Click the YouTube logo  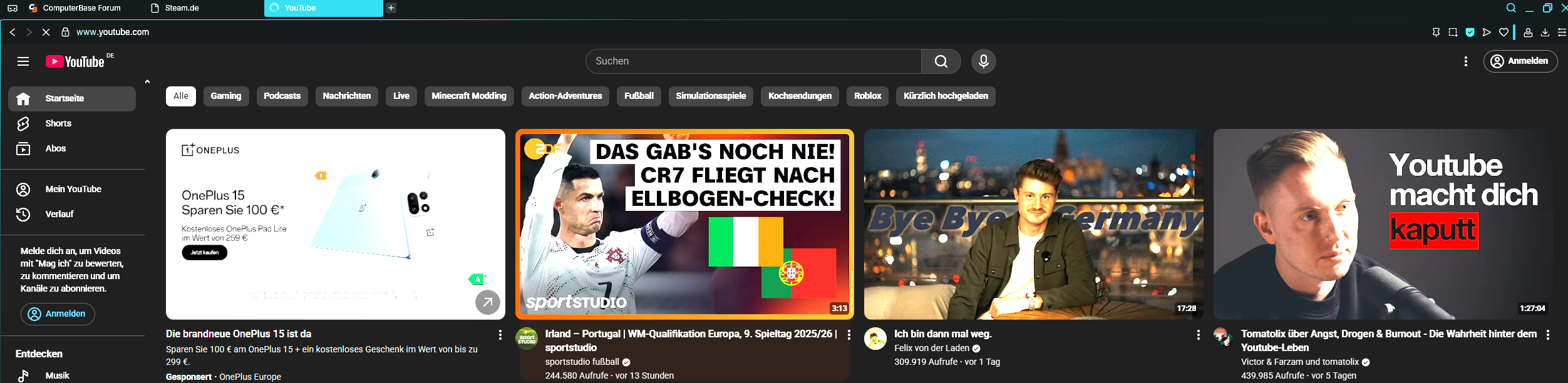tap(75, 61)
